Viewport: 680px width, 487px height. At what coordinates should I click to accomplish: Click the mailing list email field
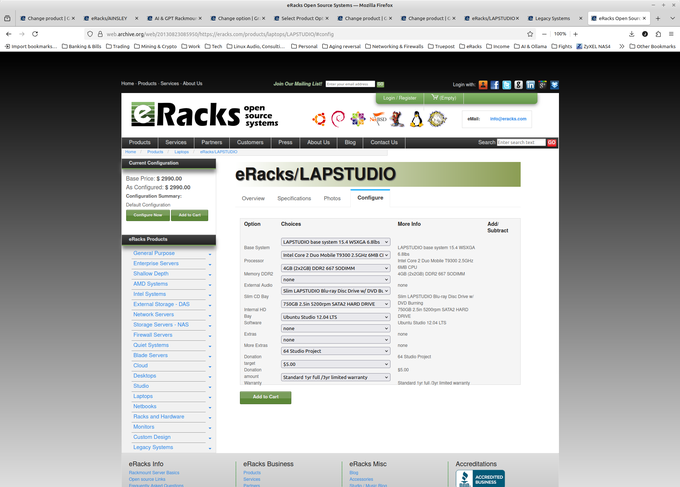coord(350,84)
